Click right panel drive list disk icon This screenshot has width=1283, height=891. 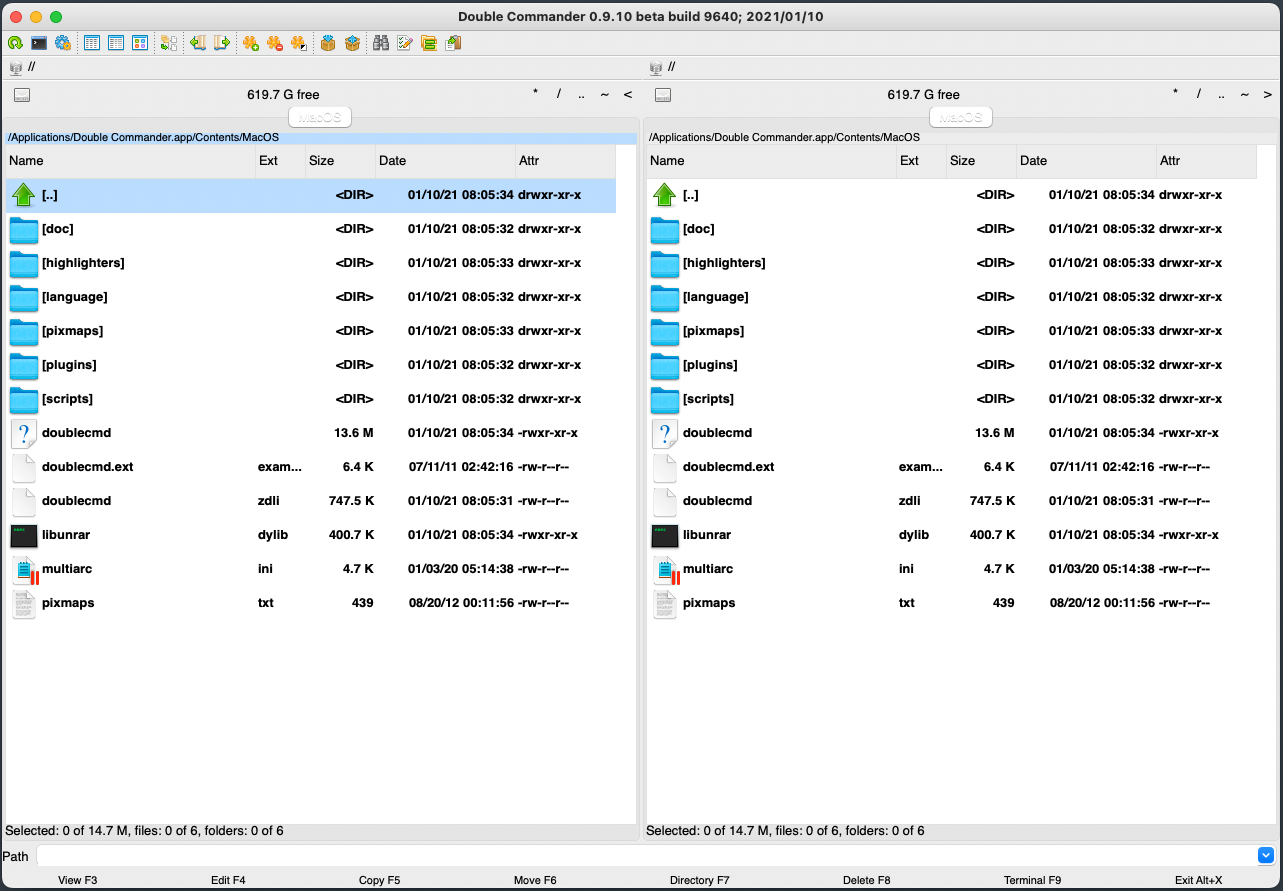[x=663, y=95]
